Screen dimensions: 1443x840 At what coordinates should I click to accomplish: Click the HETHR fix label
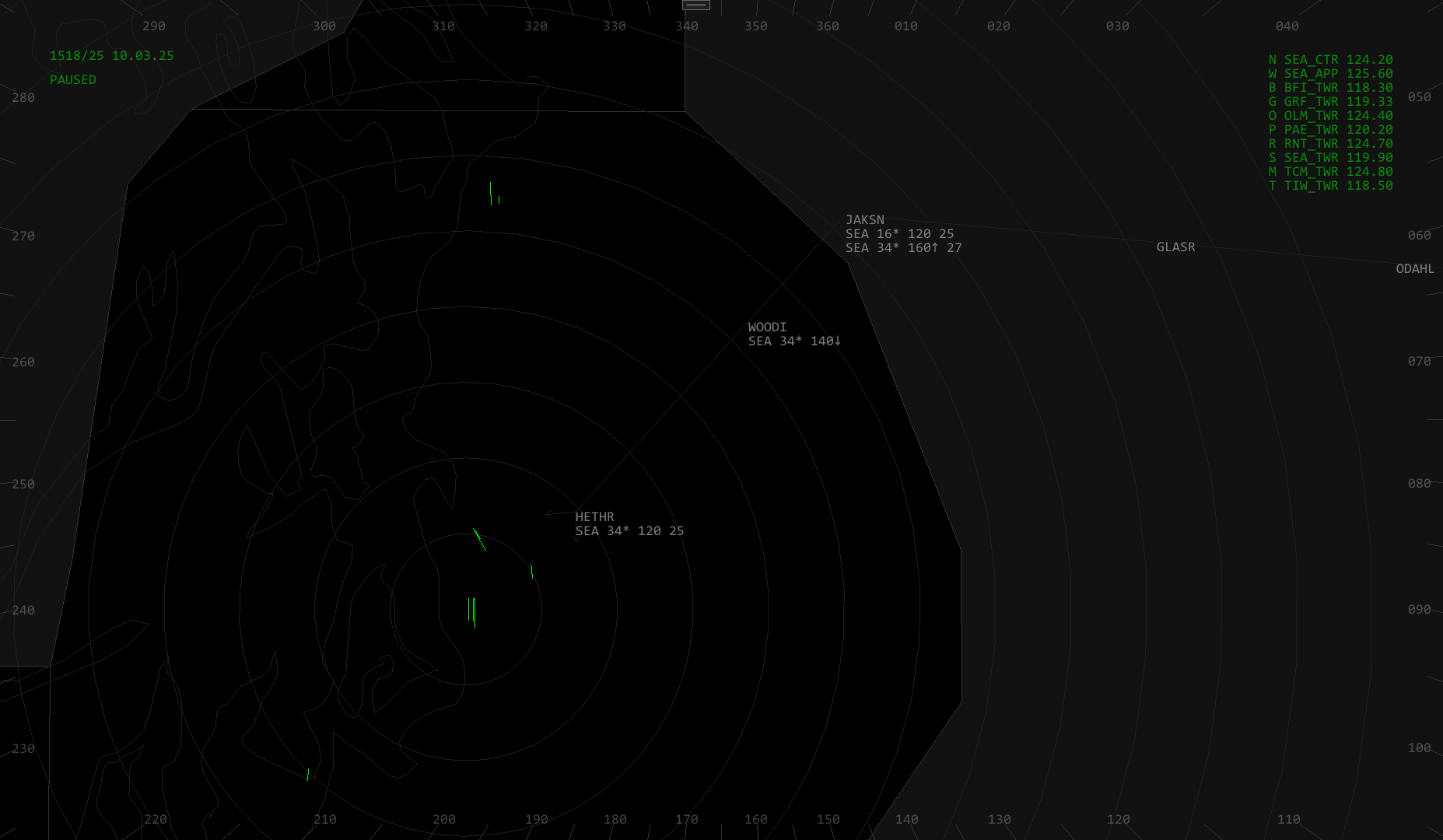[x=595, y=517]
